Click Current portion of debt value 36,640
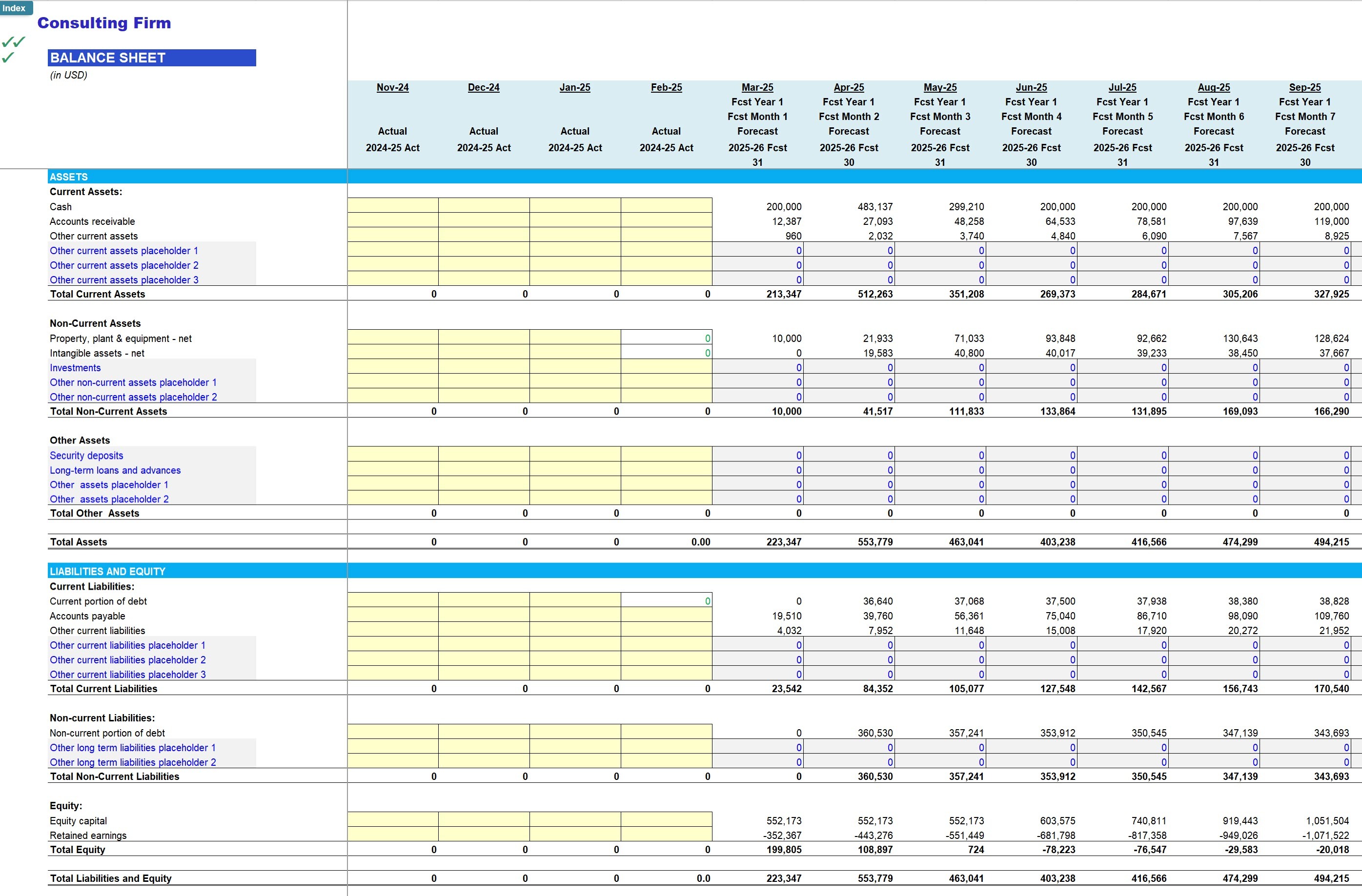Viewport: 1362px width, 896px height. 878,601
